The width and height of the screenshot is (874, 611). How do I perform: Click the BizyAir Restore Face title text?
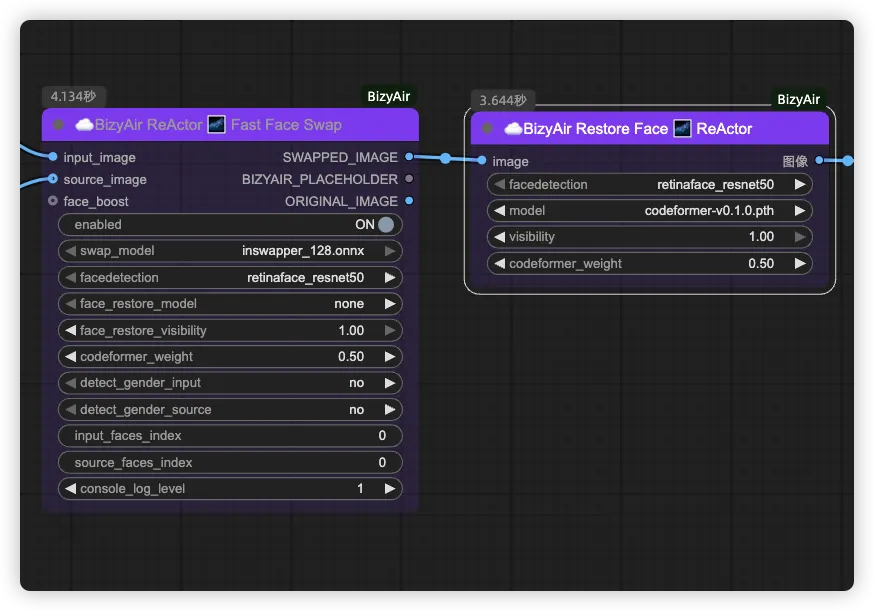point(595,129)
